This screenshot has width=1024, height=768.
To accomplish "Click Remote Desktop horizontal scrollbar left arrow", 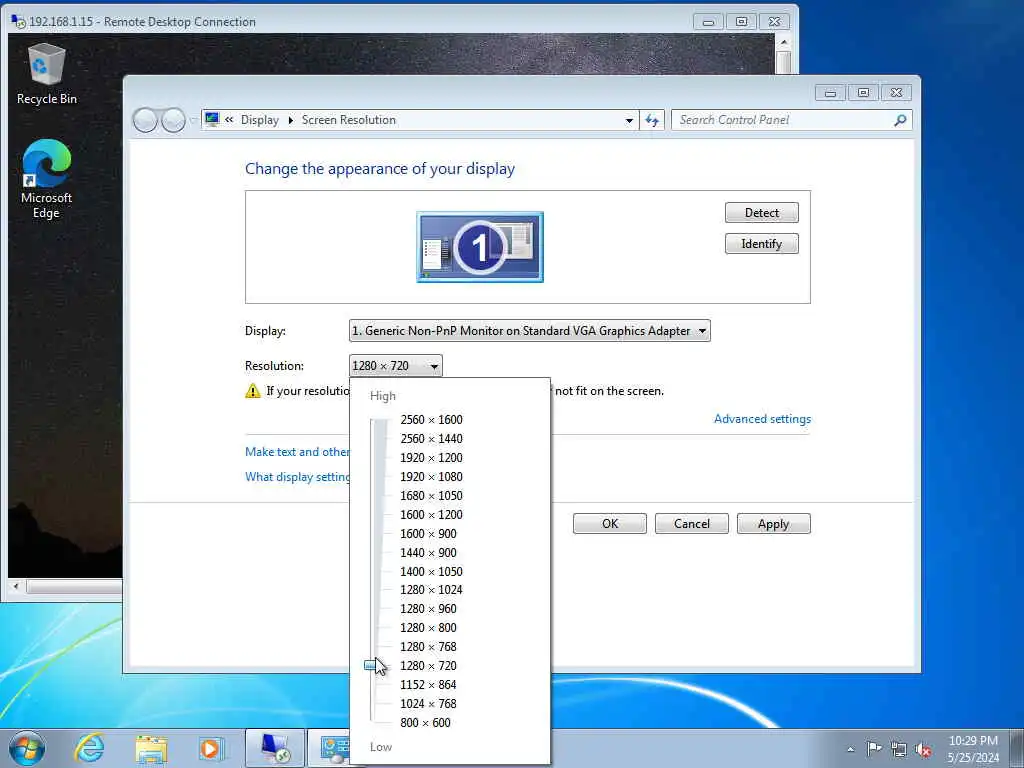I will click(x=16, y=586).
